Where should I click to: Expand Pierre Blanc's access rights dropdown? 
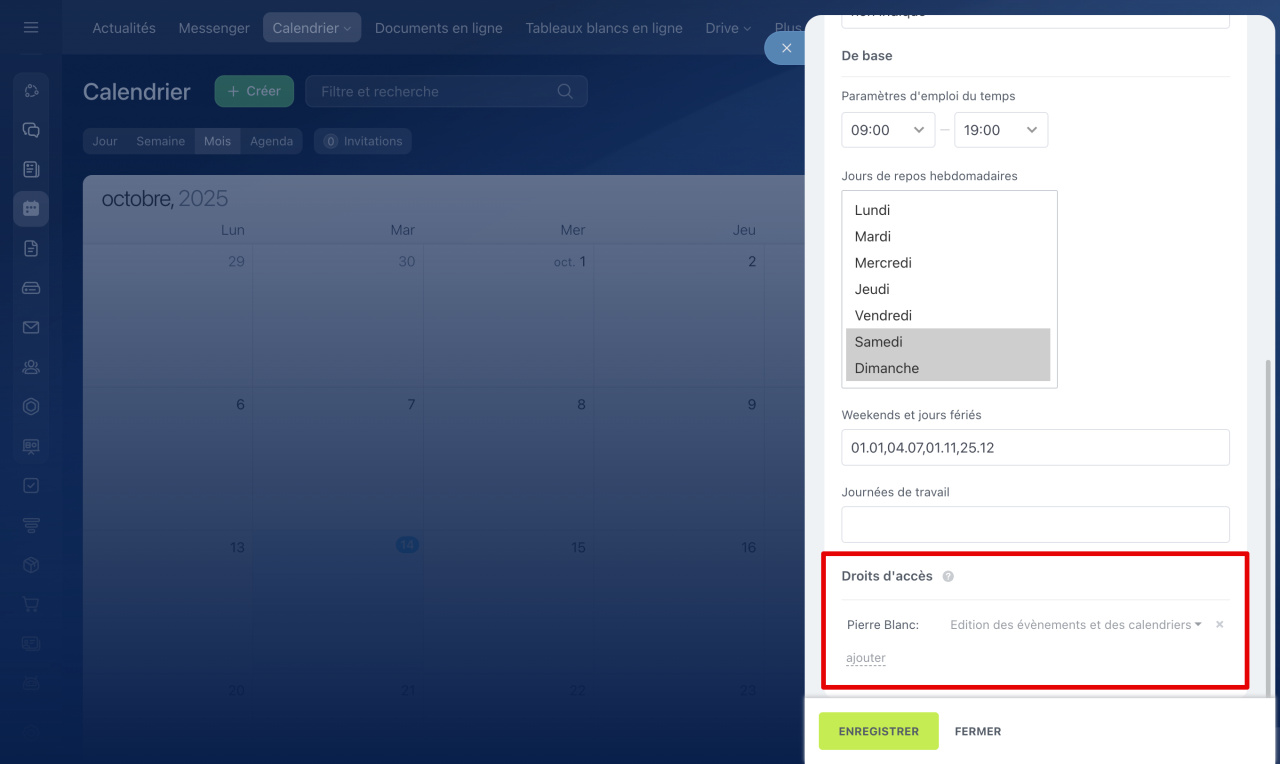[1075, 624]
